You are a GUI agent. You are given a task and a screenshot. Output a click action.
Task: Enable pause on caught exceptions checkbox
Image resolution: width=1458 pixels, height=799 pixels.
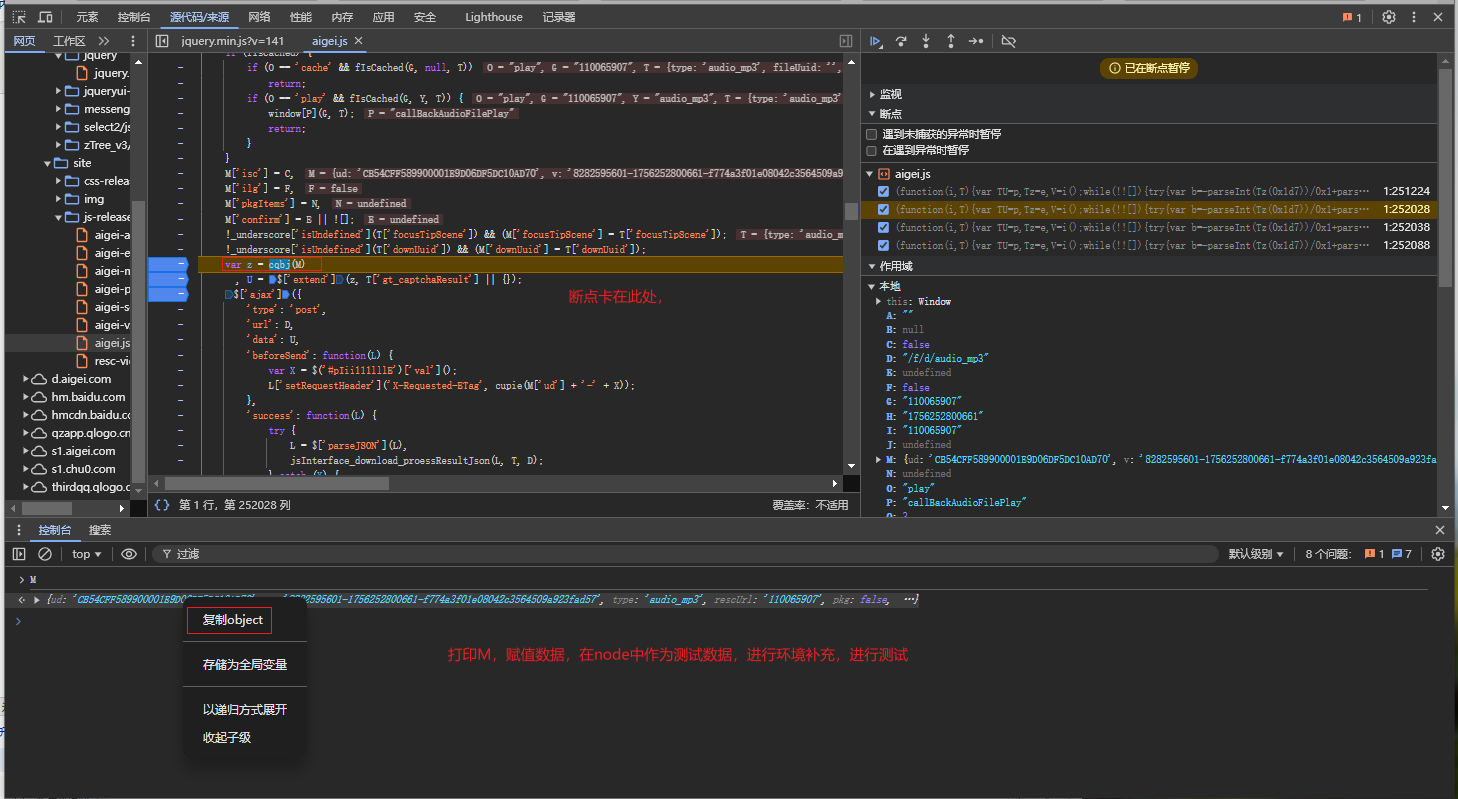(x=872, y=150)
